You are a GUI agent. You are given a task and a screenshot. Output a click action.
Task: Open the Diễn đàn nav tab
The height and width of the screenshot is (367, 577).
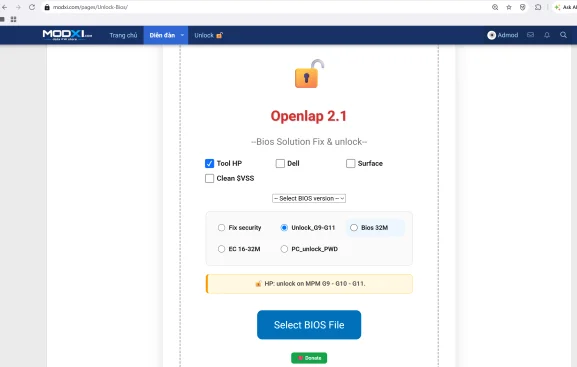[162, 35]
